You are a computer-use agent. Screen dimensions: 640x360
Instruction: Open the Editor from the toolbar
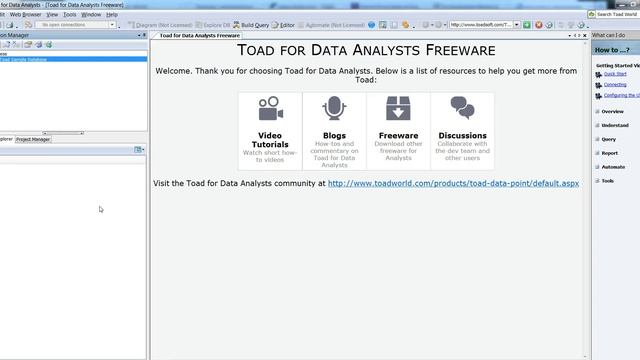pos(283,25)
